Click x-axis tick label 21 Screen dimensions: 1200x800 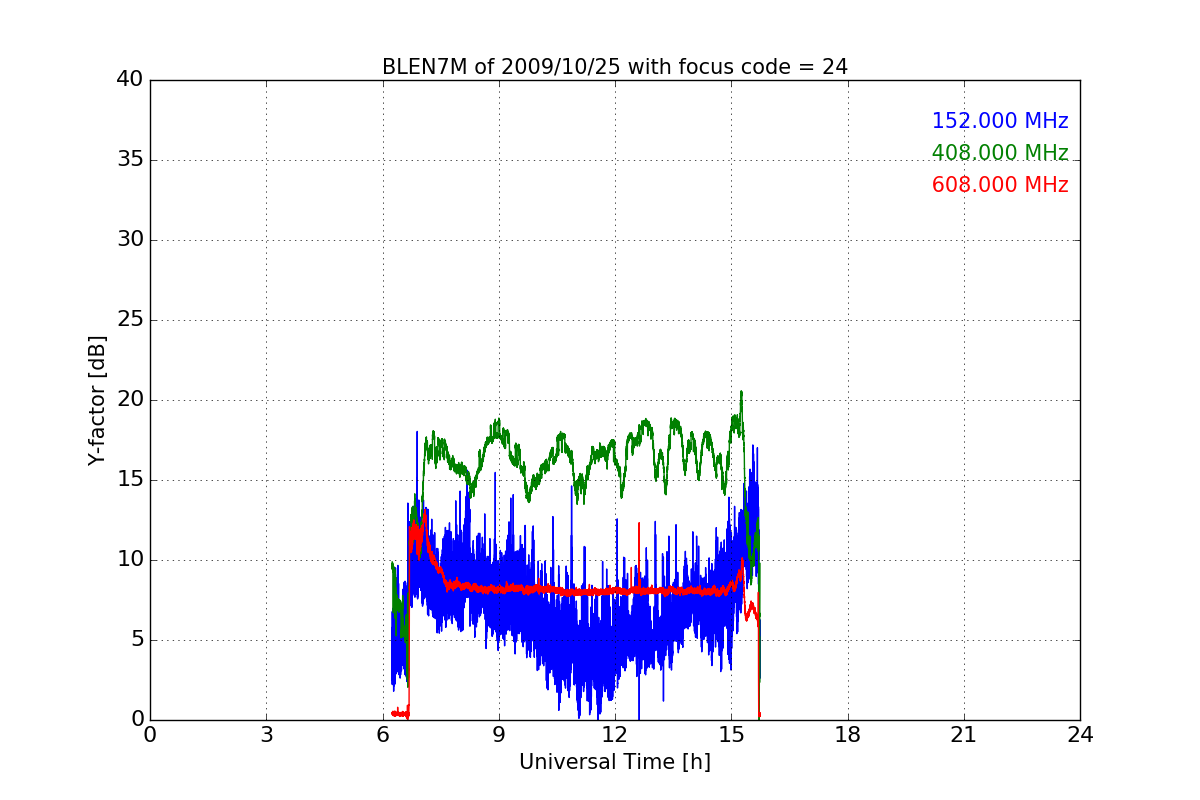click(x=964, y=735)
